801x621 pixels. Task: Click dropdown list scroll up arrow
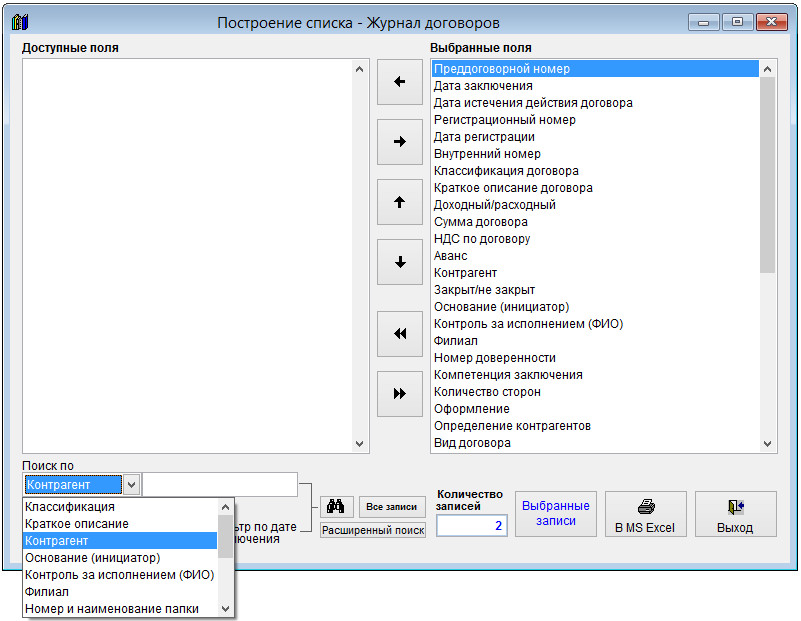point(225,507)
